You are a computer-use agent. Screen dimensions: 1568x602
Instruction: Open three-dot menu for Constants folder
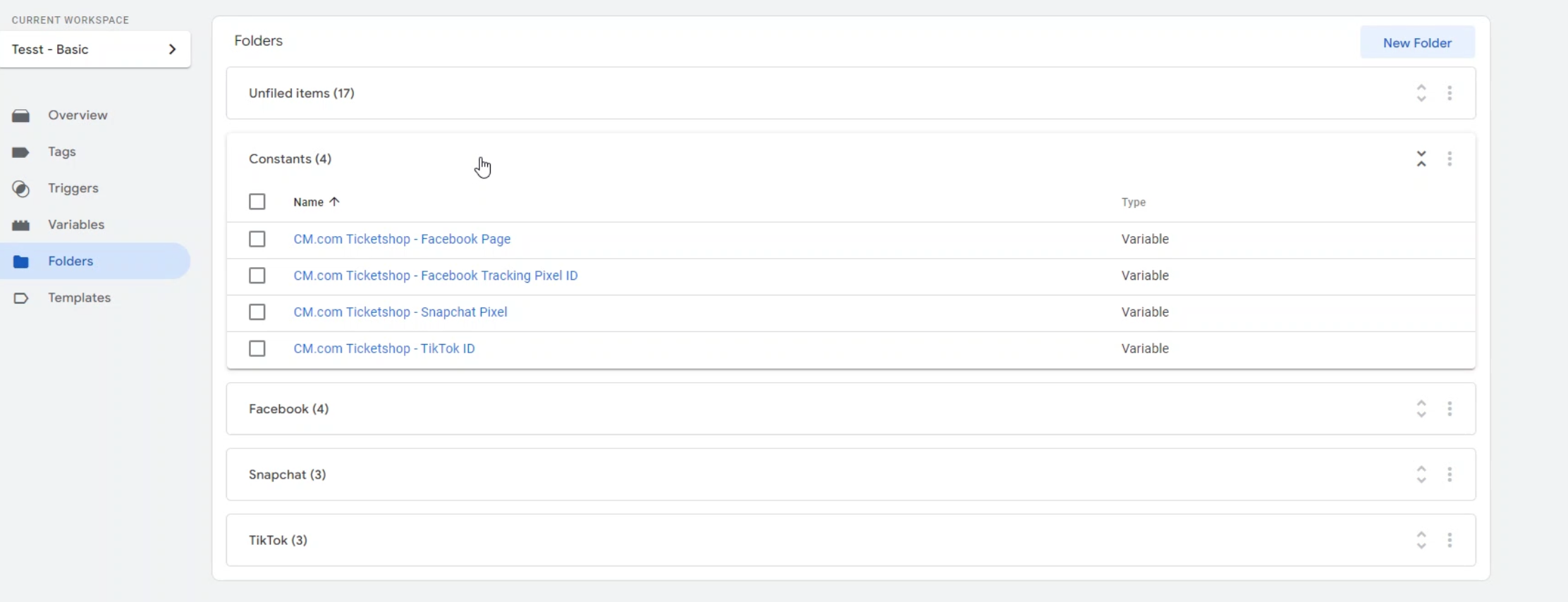pyautogui.click(x=1450, y=159)
